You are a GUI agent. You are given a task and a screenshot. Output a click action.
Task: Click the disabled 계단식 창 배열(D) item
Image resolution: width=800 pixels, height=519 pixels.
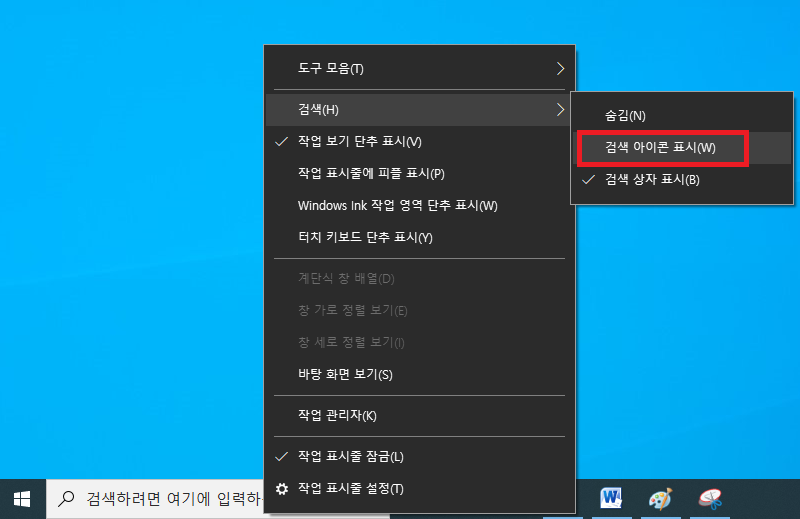(419, 279)
